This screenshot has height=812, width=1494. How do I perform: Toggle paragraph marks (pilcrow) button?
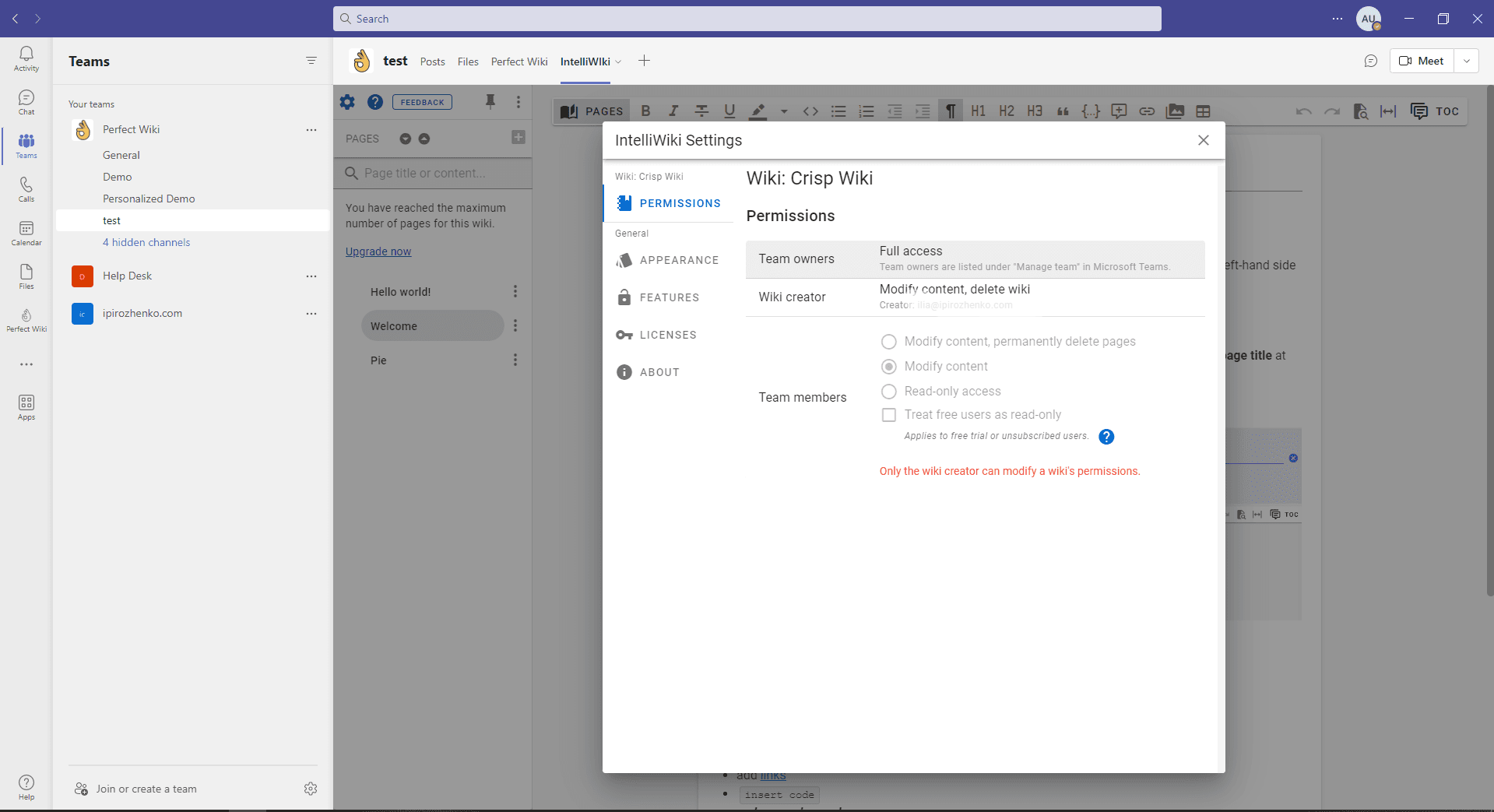[951, 111]
